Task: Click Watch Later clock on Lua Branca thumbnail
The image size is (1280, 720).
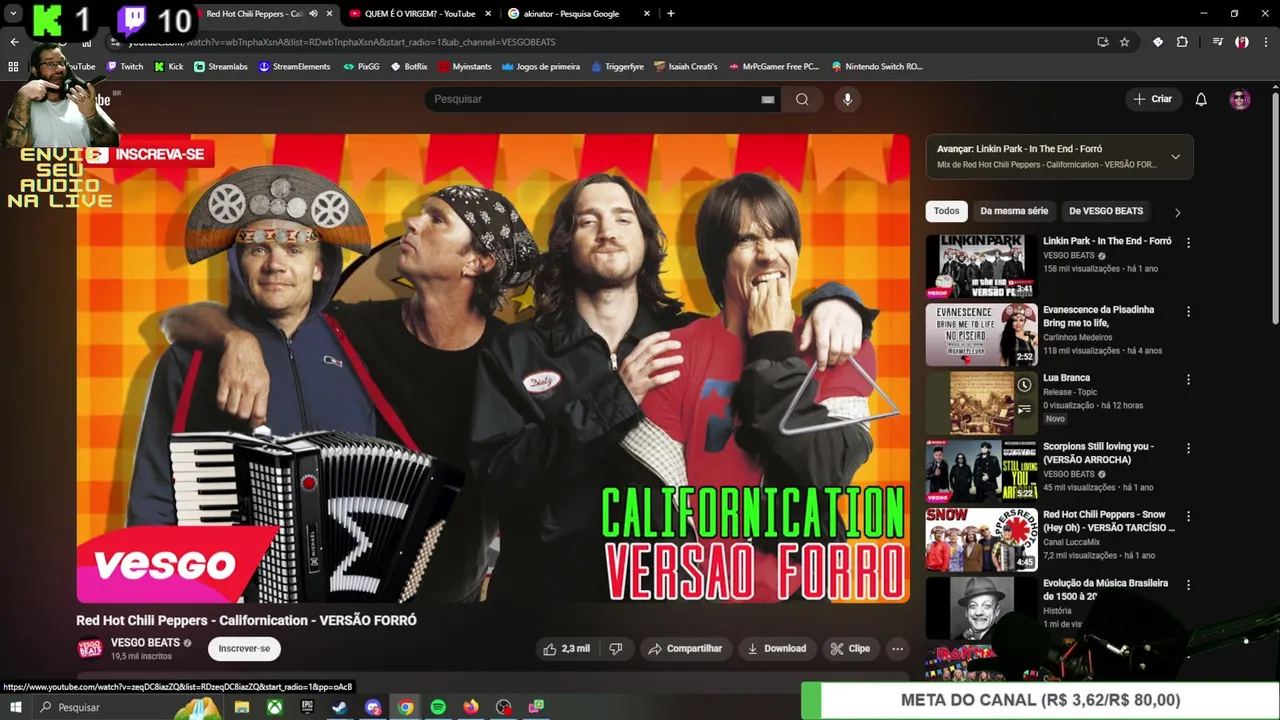Action: pos(1024,385)
